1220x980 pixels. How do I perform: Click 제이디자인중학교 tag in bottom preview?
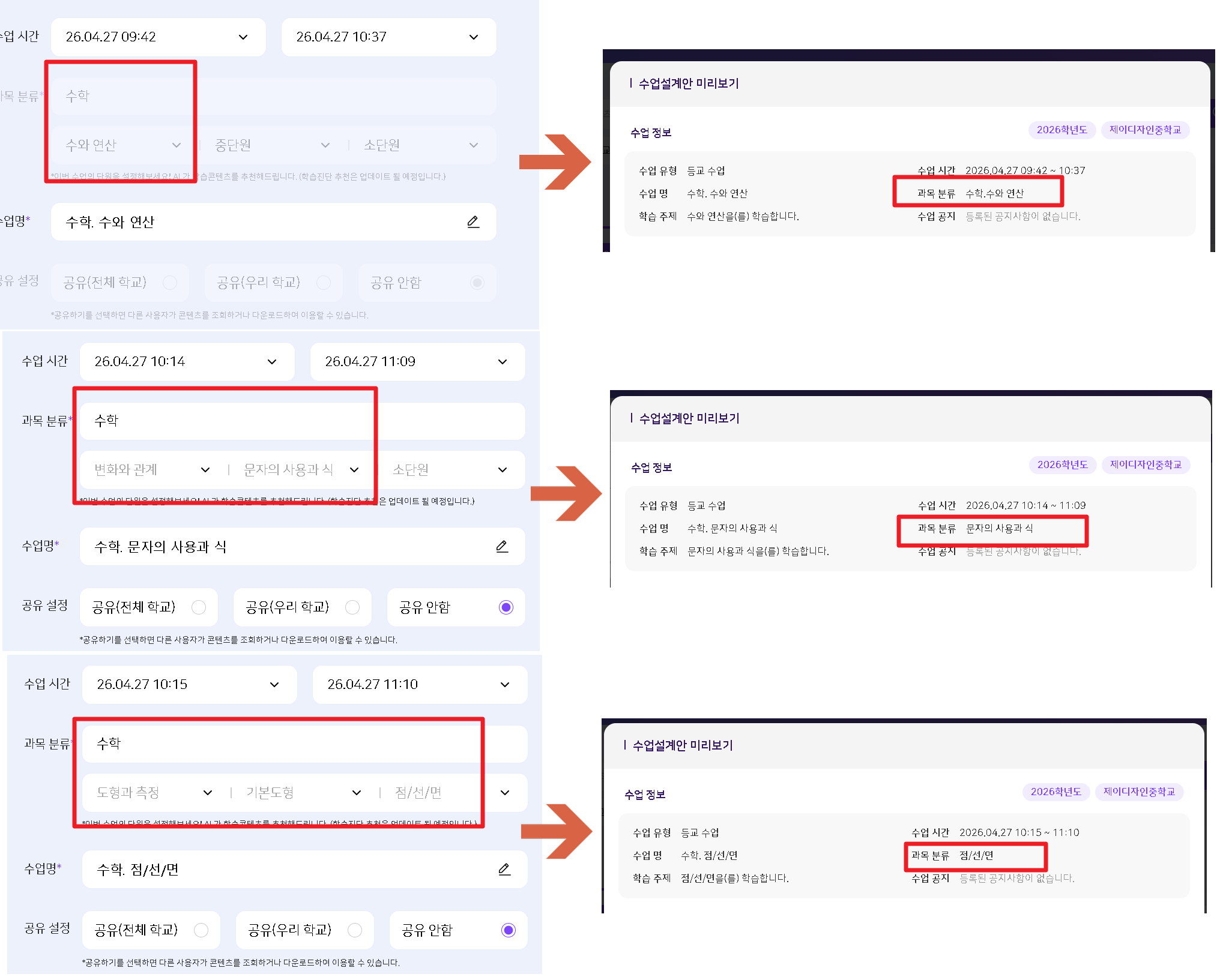click(x=1138, y=792)
